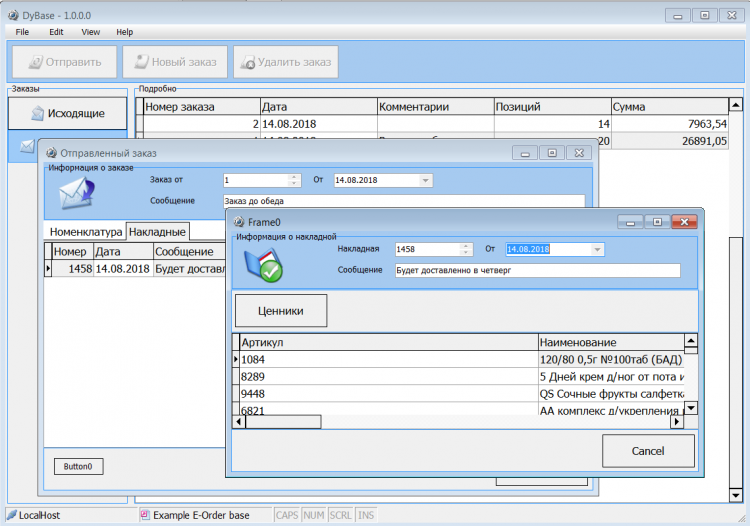Click the Ценники button
The width and height of the screenshot is (750, 526).
pyautogui.click(x=281, y=311)
